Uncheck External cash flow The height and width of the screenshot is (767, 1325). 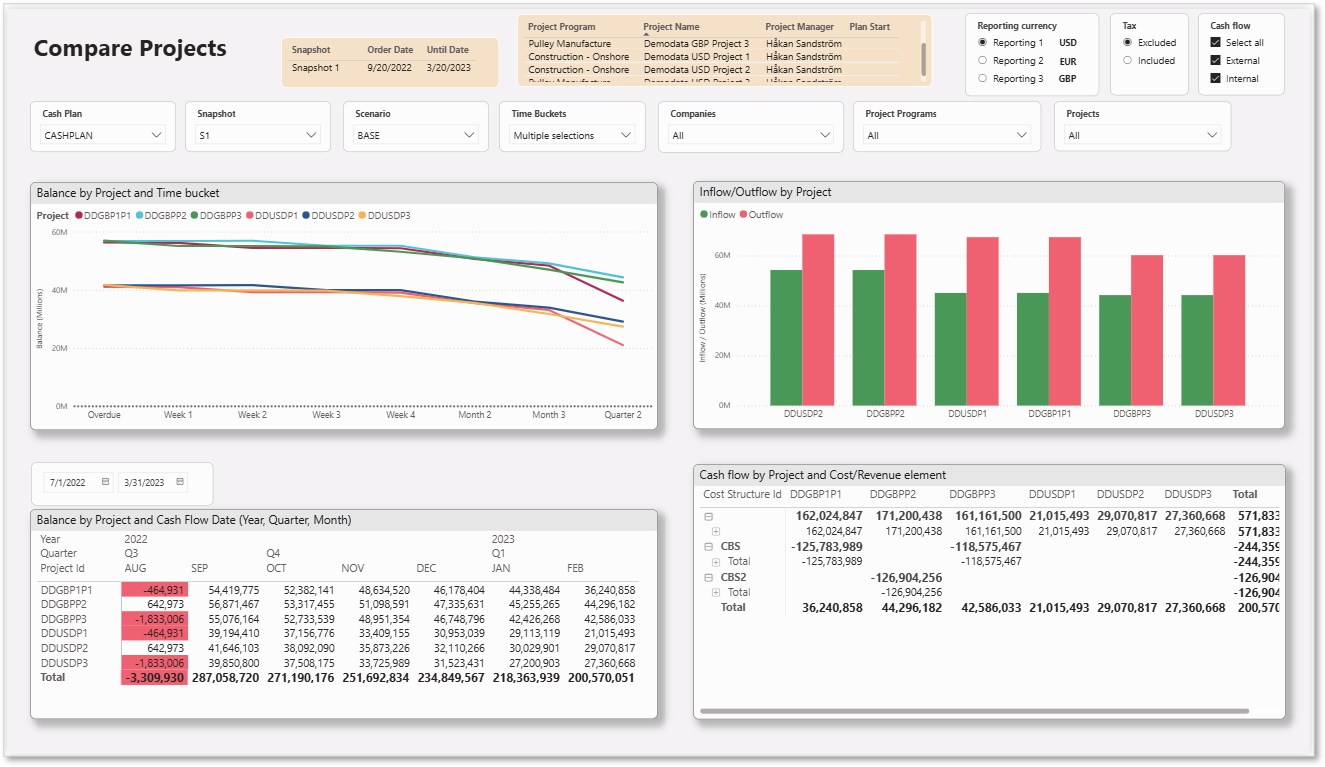point(1215,61)
